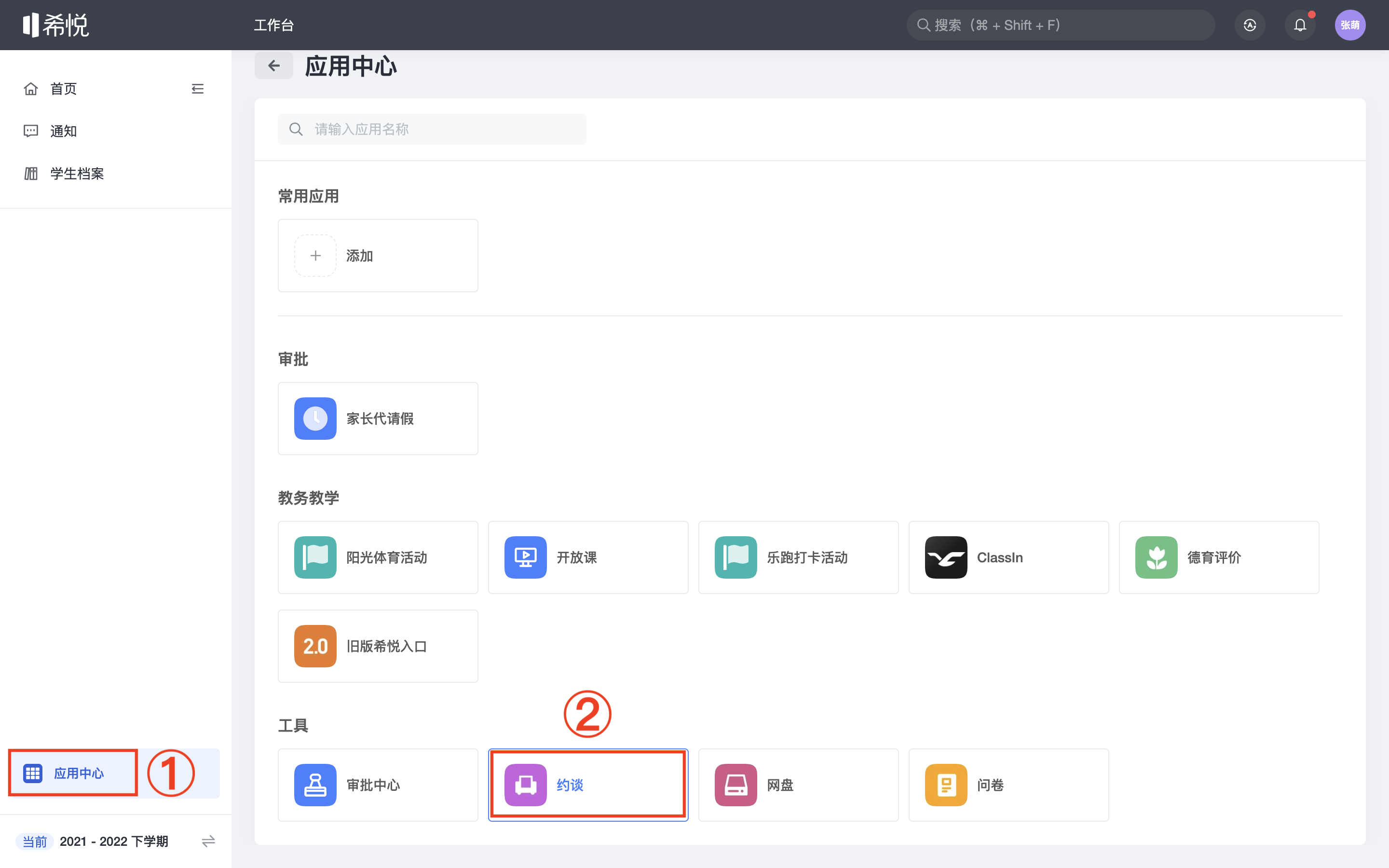Viewport: 1389px width, 868px height.
Task: Open 网盘 by its label
Action: click(x=780, y=785)
